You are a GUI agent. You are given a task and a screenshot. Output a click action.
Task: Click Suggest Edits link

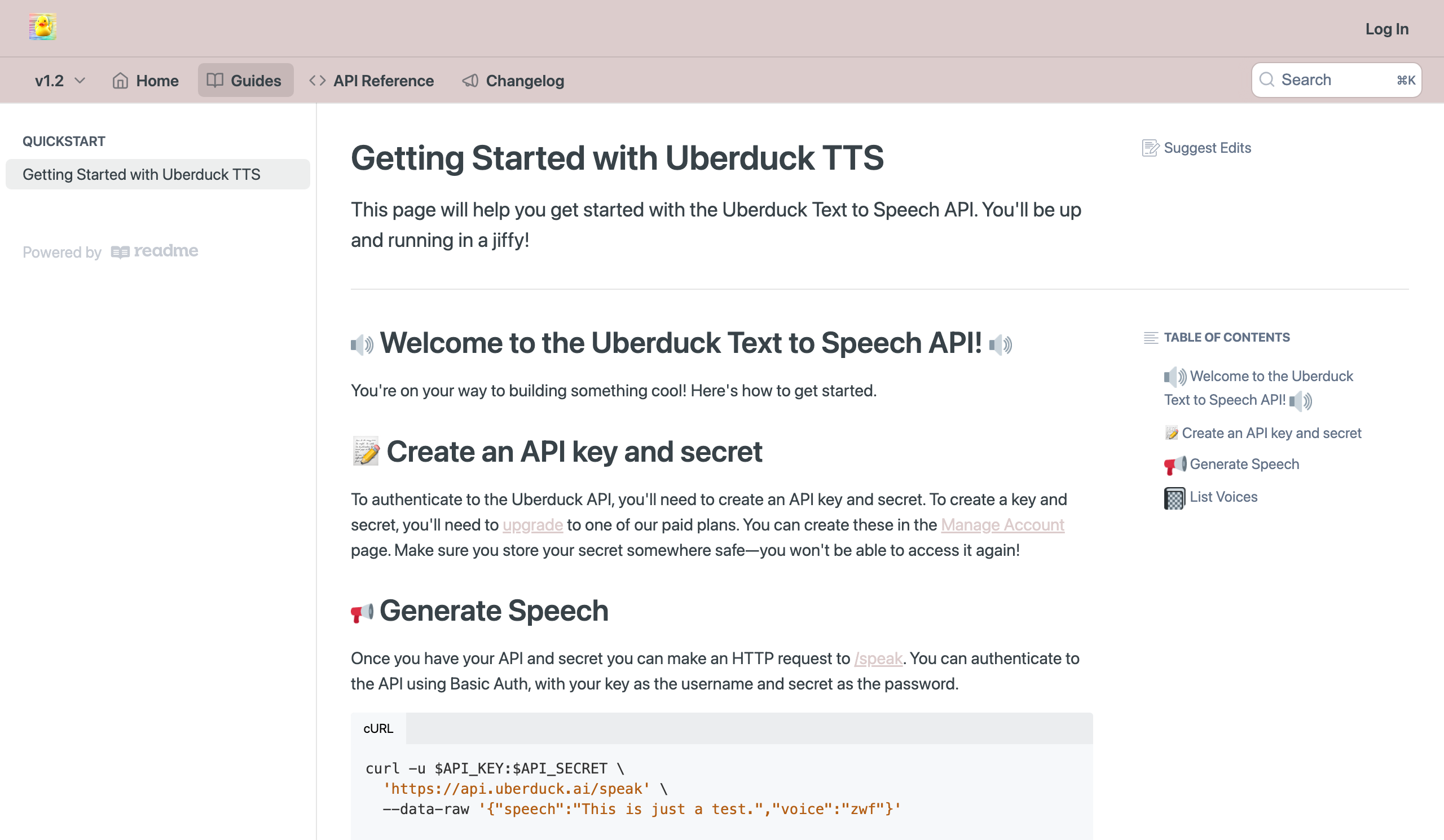tap(1196, 148)
